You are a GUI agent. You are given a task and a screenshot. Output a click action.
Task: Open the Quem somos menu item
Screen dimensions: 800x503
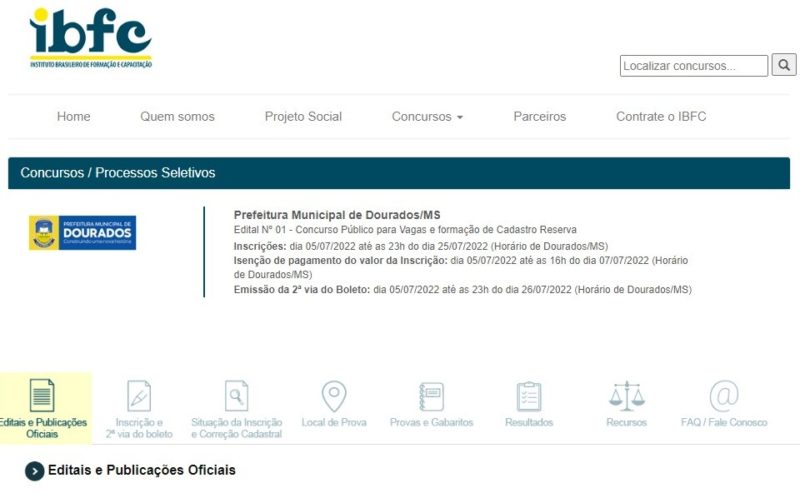coord(177,117)
